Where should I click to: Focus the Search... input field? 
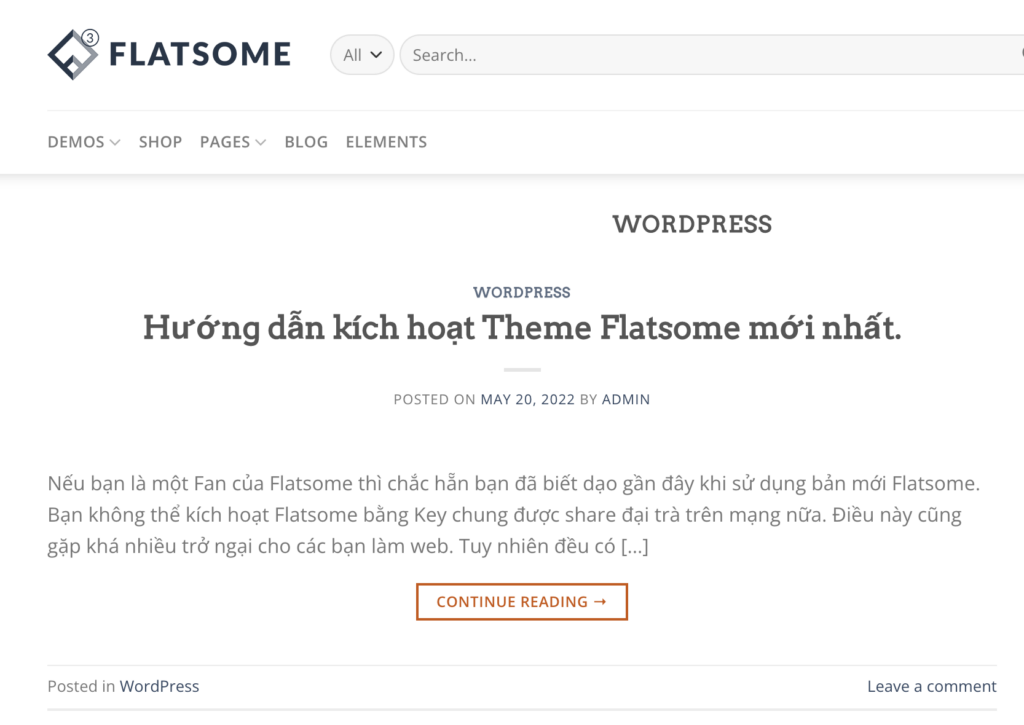(x=712, y=55)
